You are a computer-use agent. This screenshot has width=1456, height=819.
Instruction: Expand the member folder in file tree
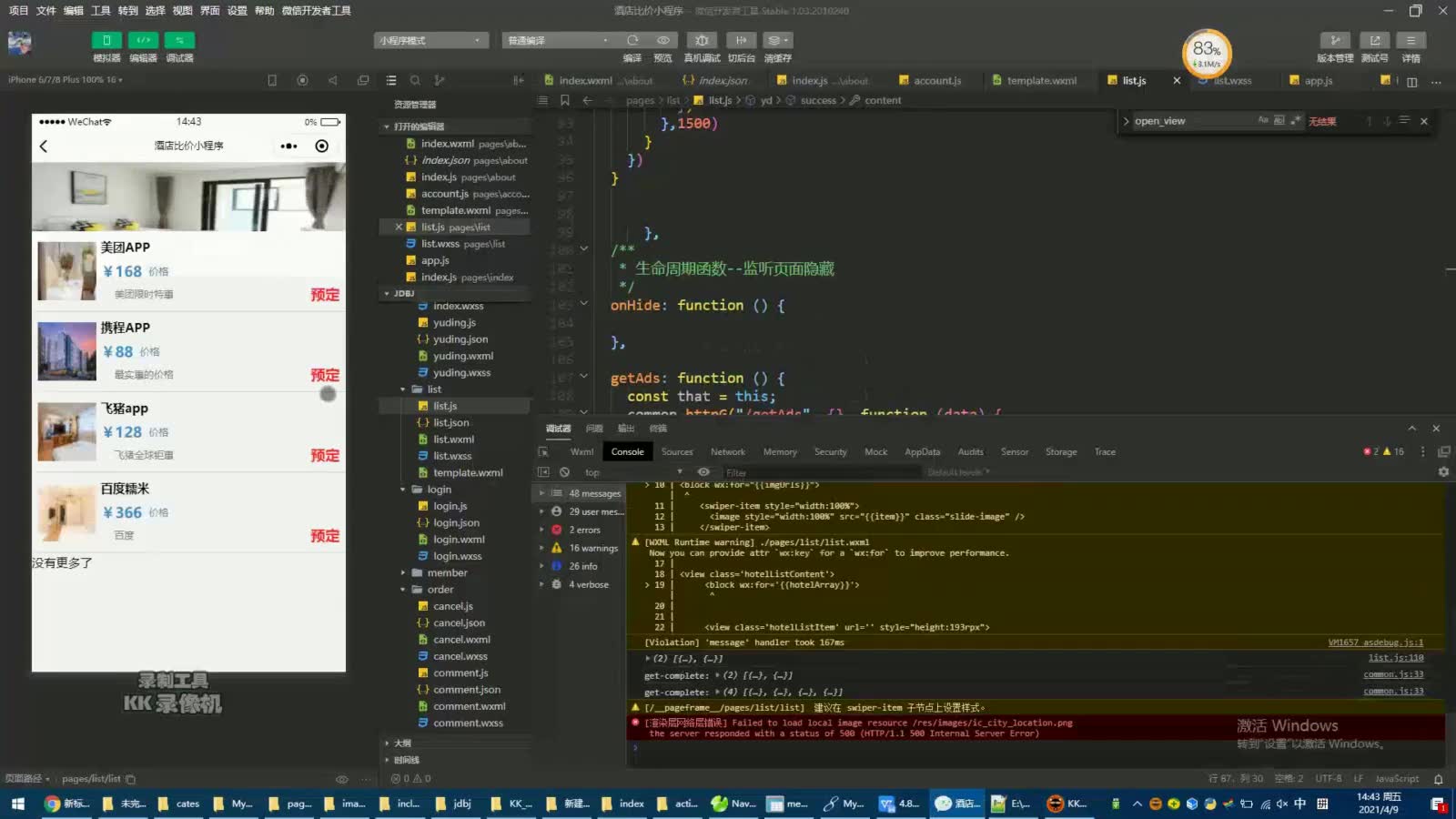pyautogui.click(x=403, y=573)
